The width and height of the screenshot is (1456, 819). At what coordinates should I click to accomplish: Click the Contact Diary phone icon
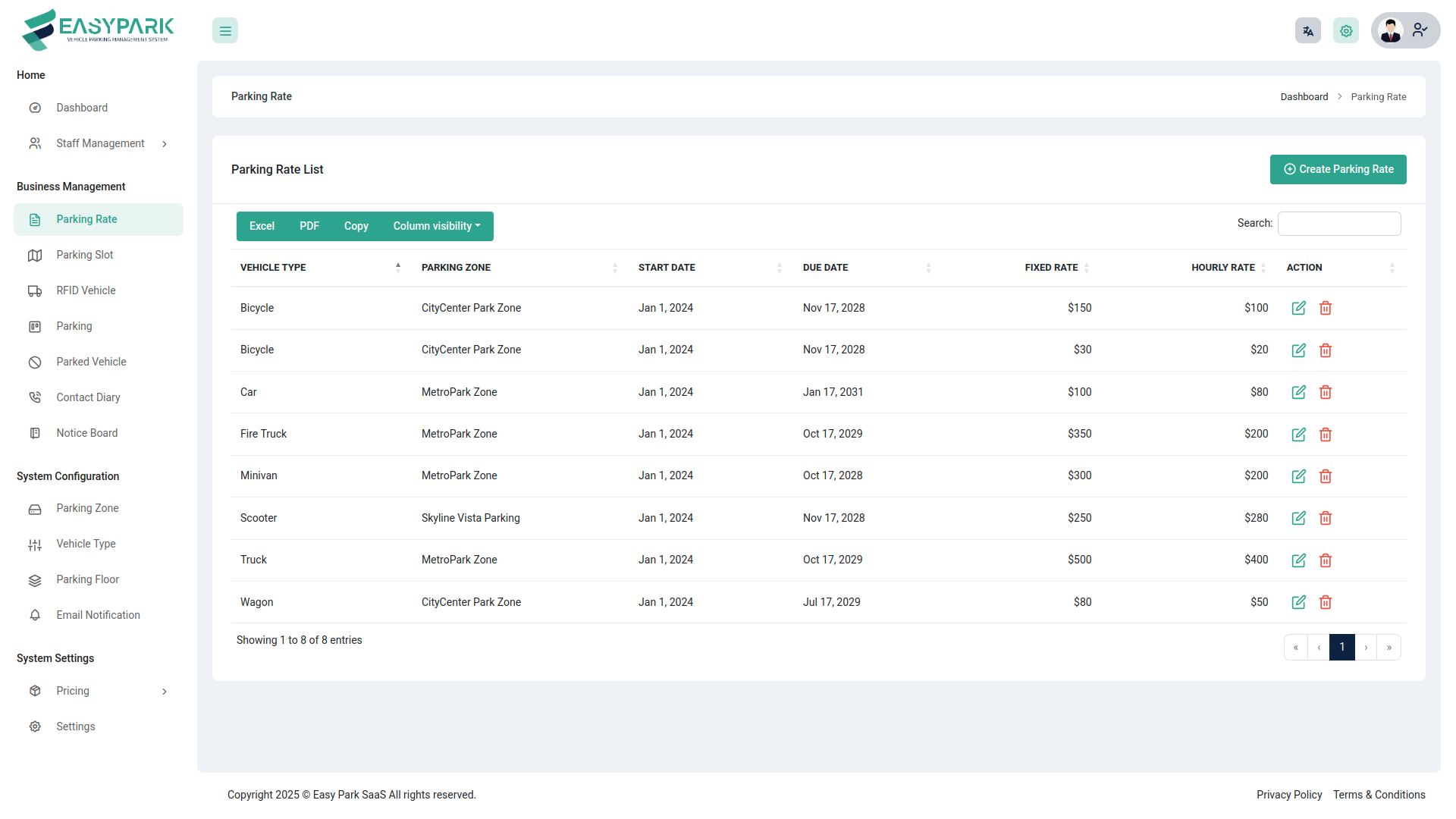(35, 397)
